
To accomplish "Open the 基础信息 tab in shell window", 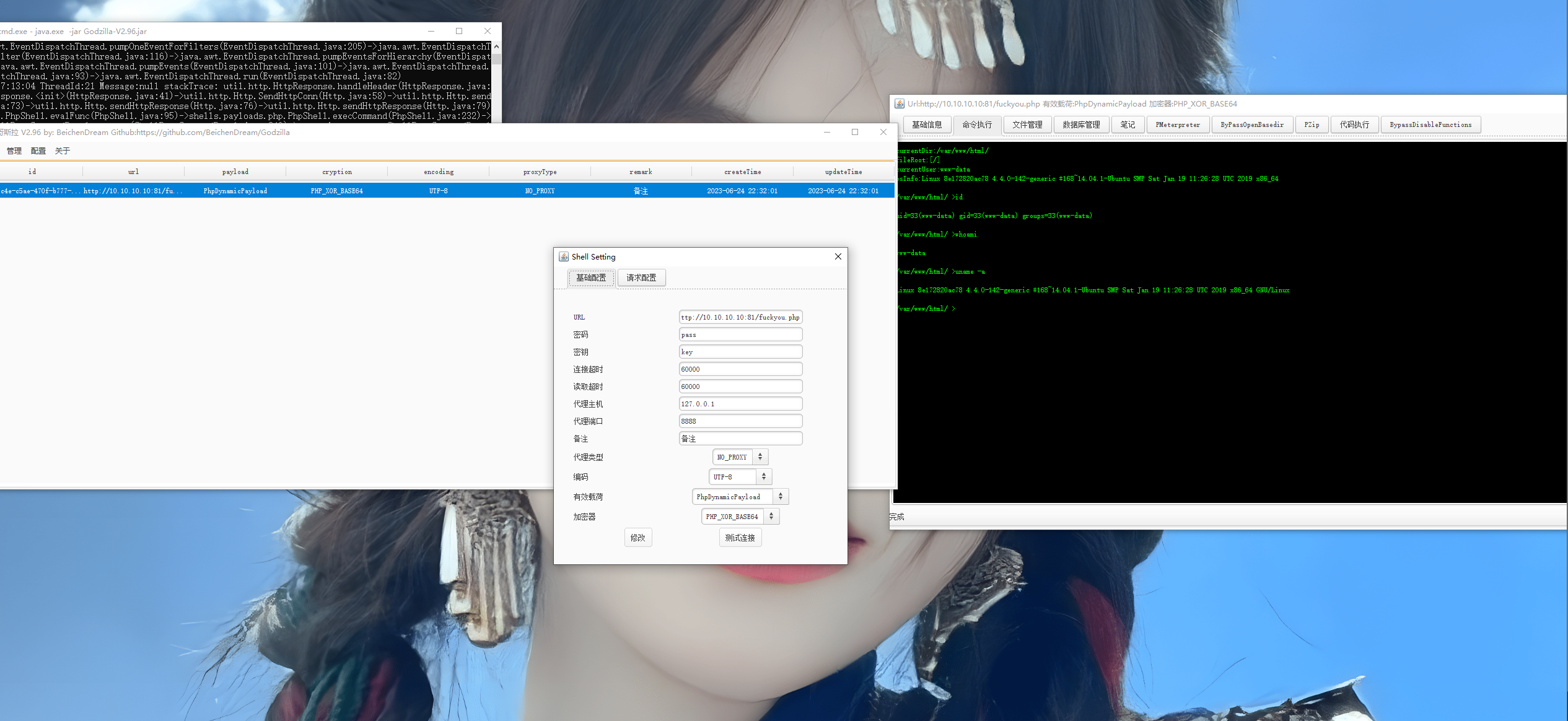I will click(x=927, y=125).
